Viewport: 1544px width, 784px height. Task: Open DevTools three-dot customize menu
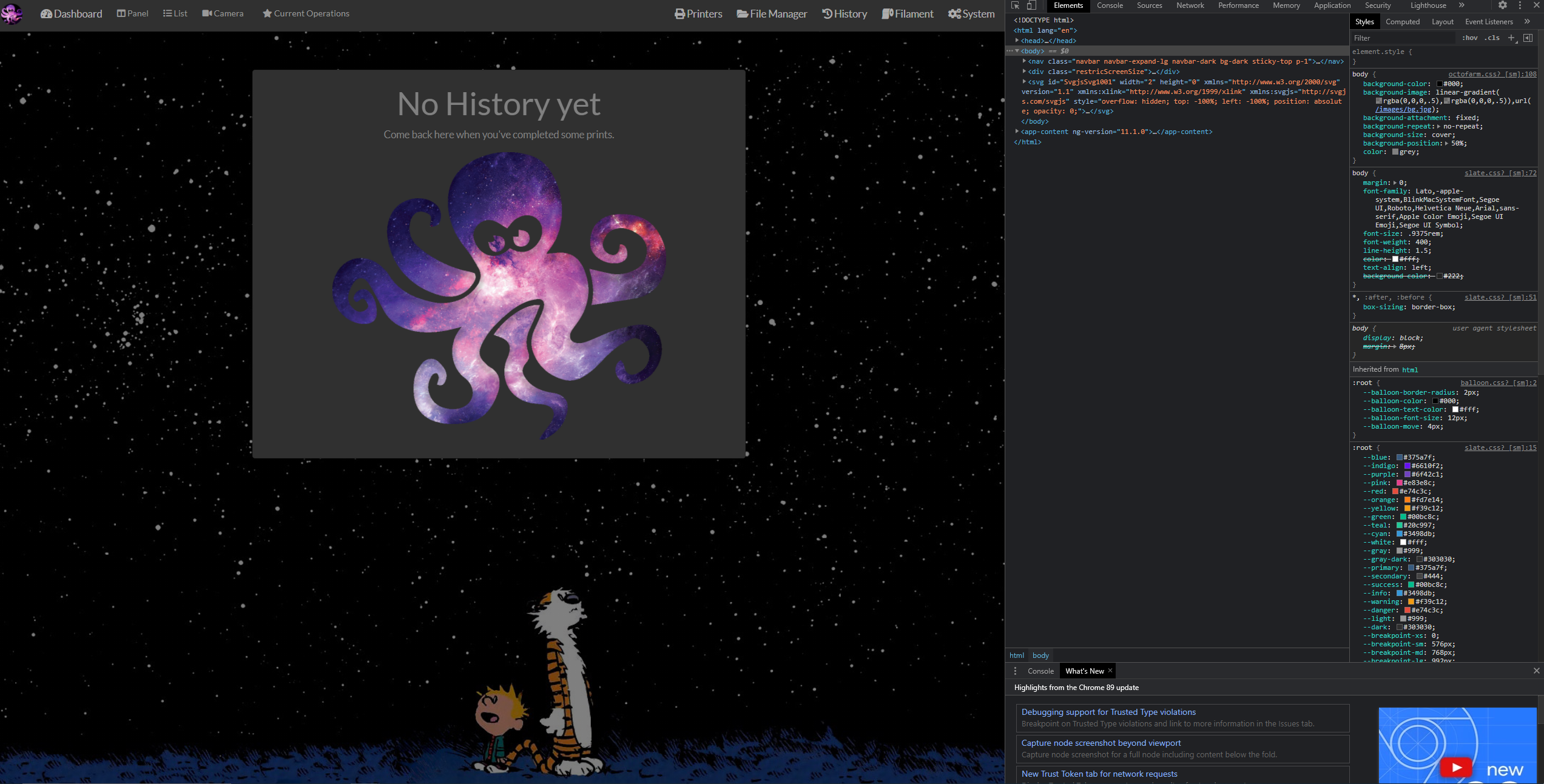click(x=1520, y=5)
